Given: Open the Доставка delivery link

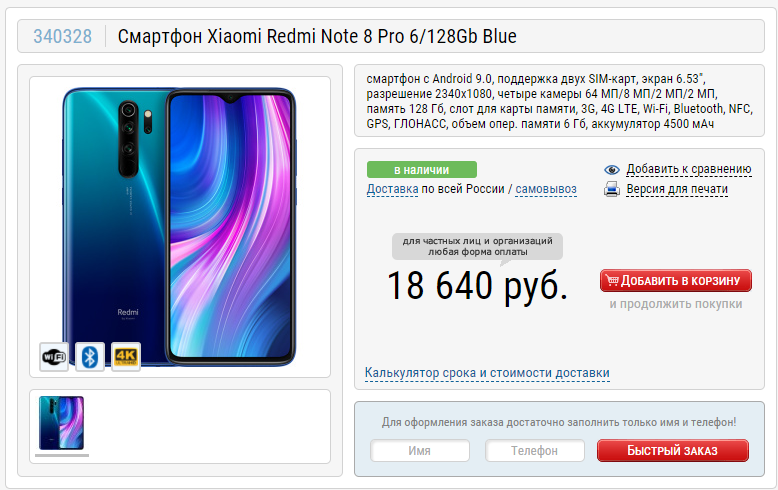Looking at the screenshot, I should pos(392,189).
